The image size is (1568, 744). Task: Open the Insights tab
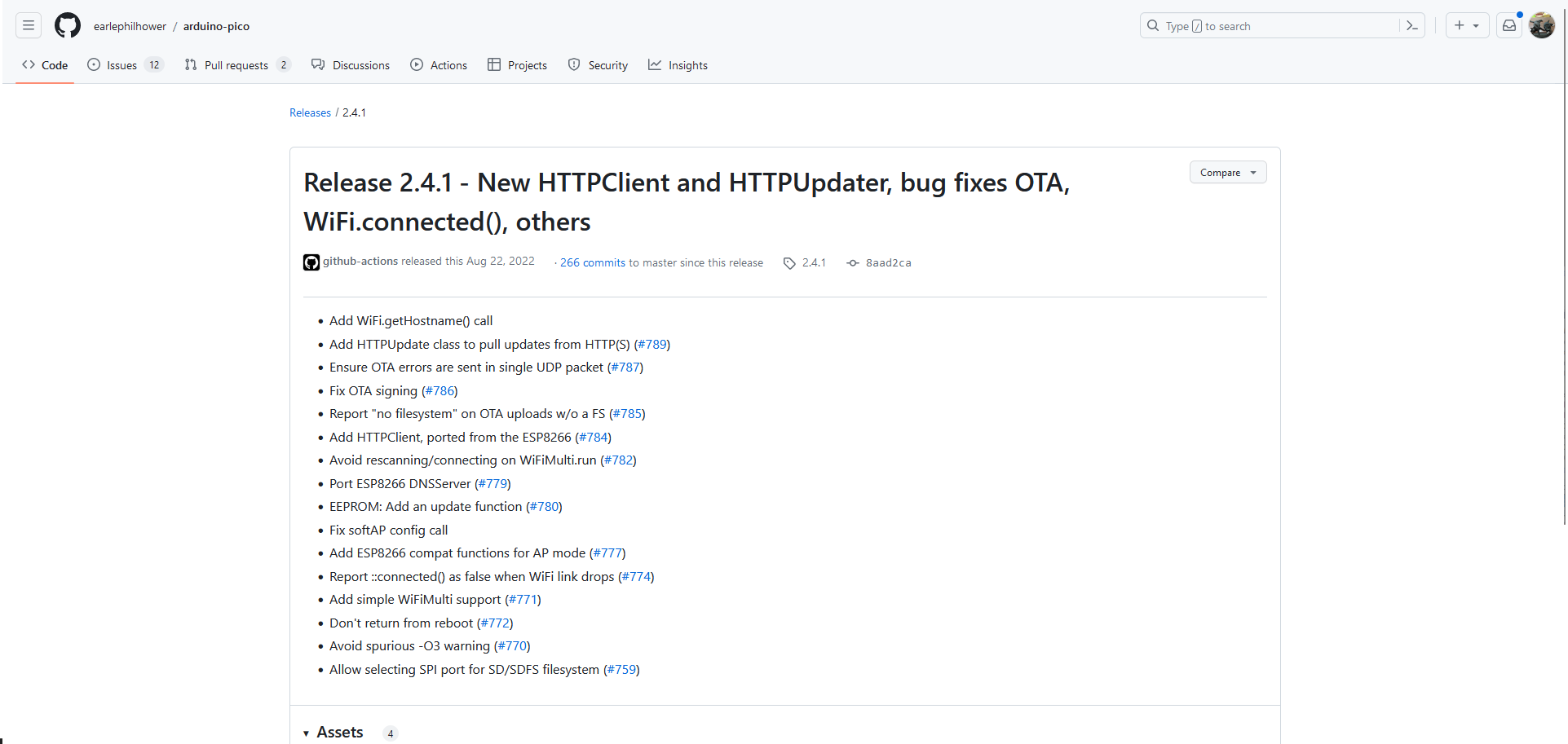pos(678,65)
